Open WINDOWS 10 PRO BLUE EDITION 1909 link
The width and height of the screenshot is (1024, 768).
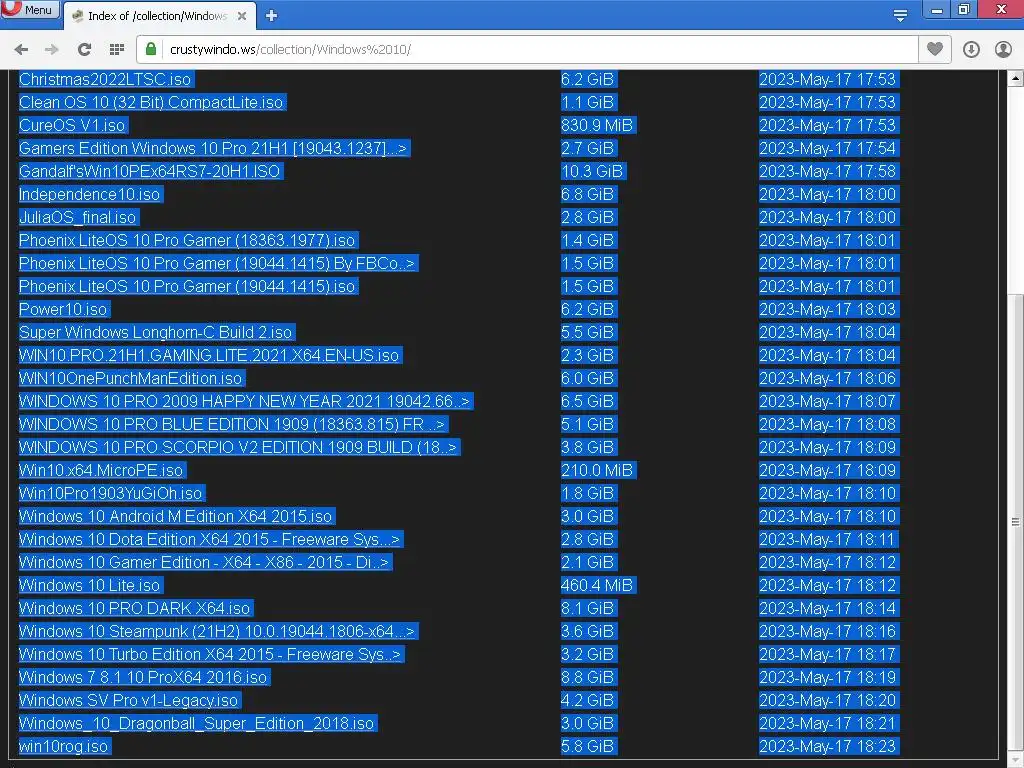[232, 424]
